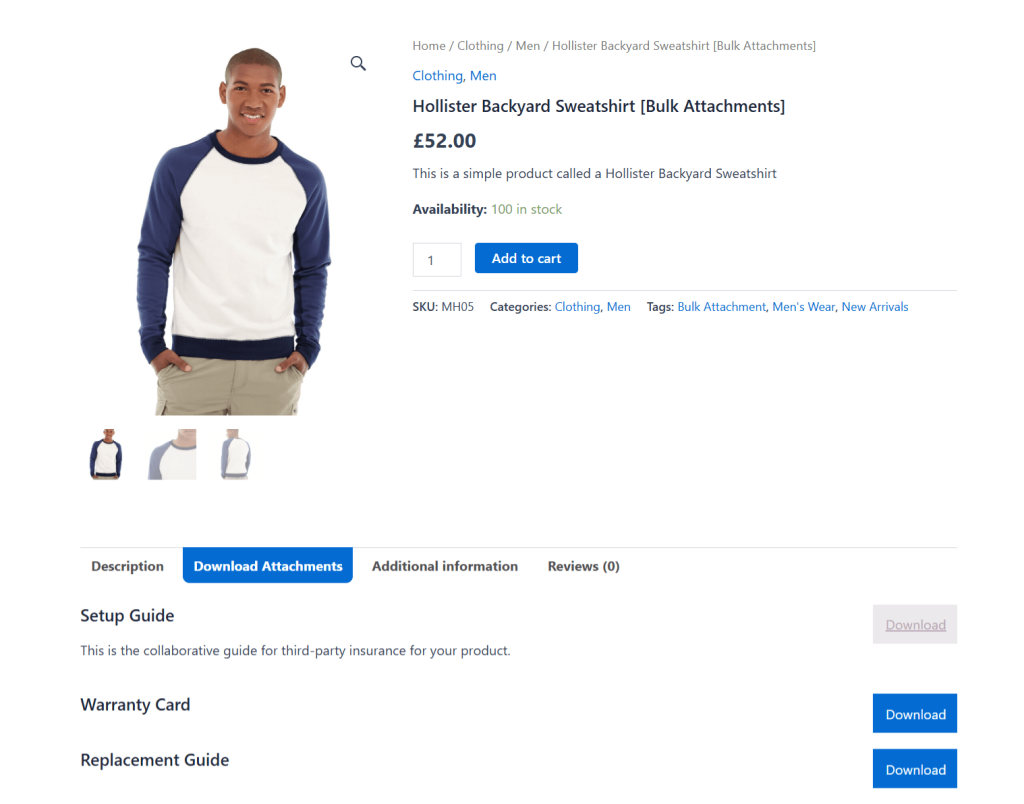Click the disabled Setup Guide download button

tap(914, 623)
